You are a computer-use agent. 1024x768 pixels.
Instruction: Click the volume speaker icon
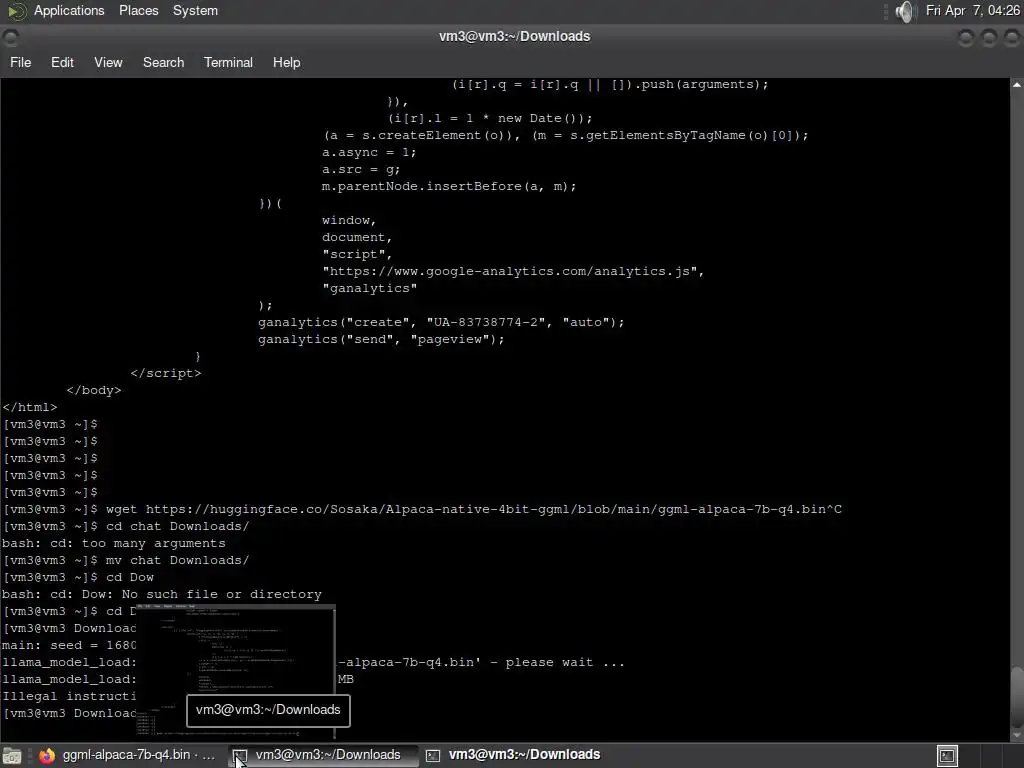click(904, 11)
